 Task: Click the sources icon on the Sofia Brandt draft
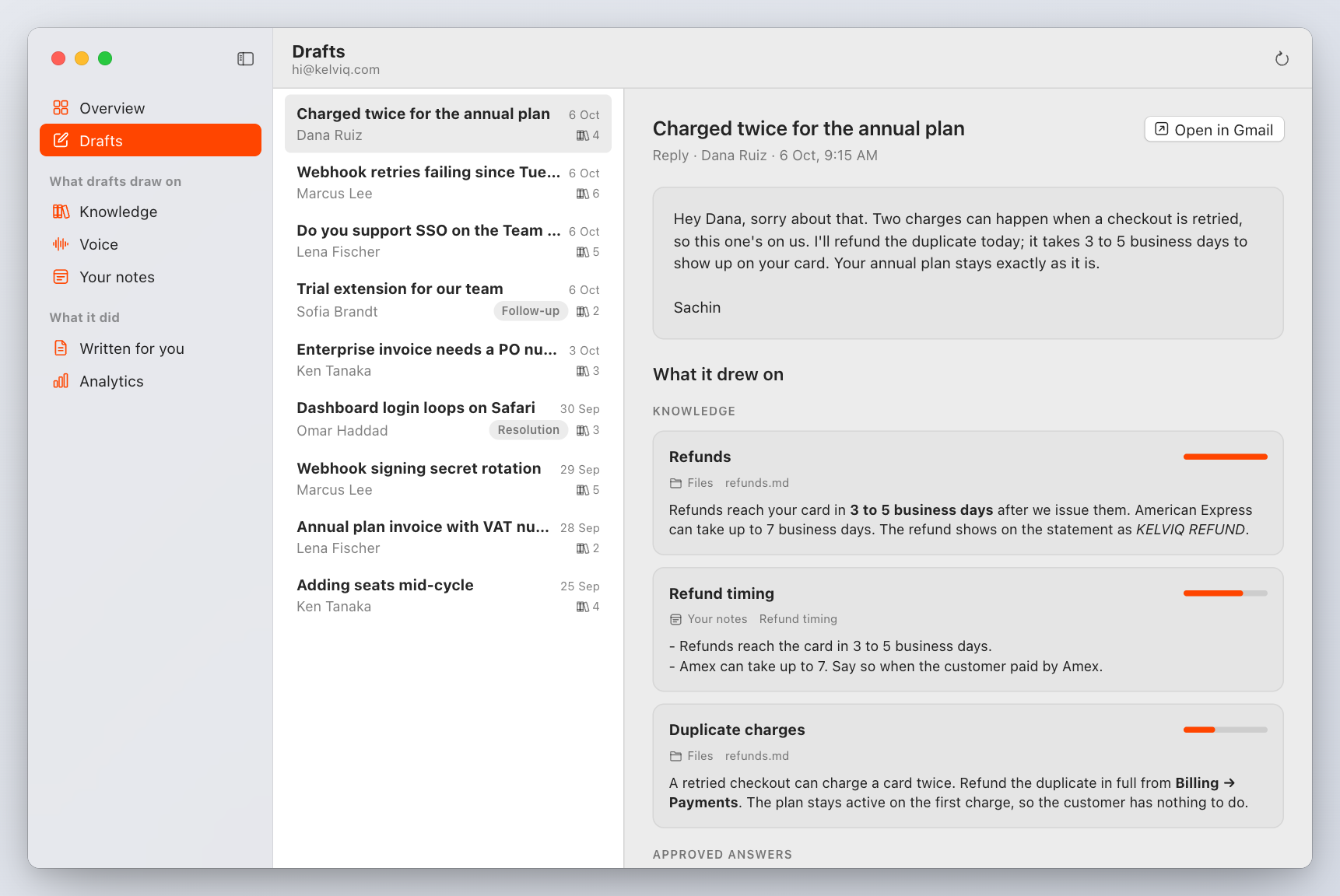582,311
